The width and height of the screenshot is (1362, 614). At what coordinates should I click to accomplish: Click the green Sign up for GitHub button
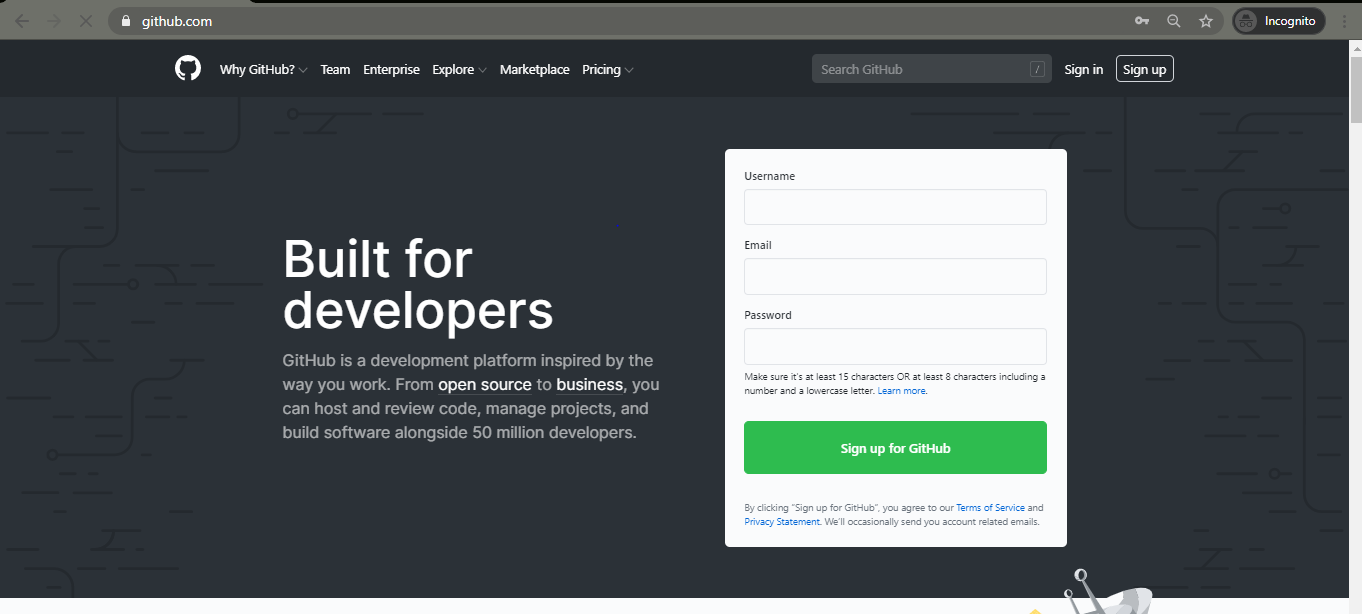[x=895, y=448]
